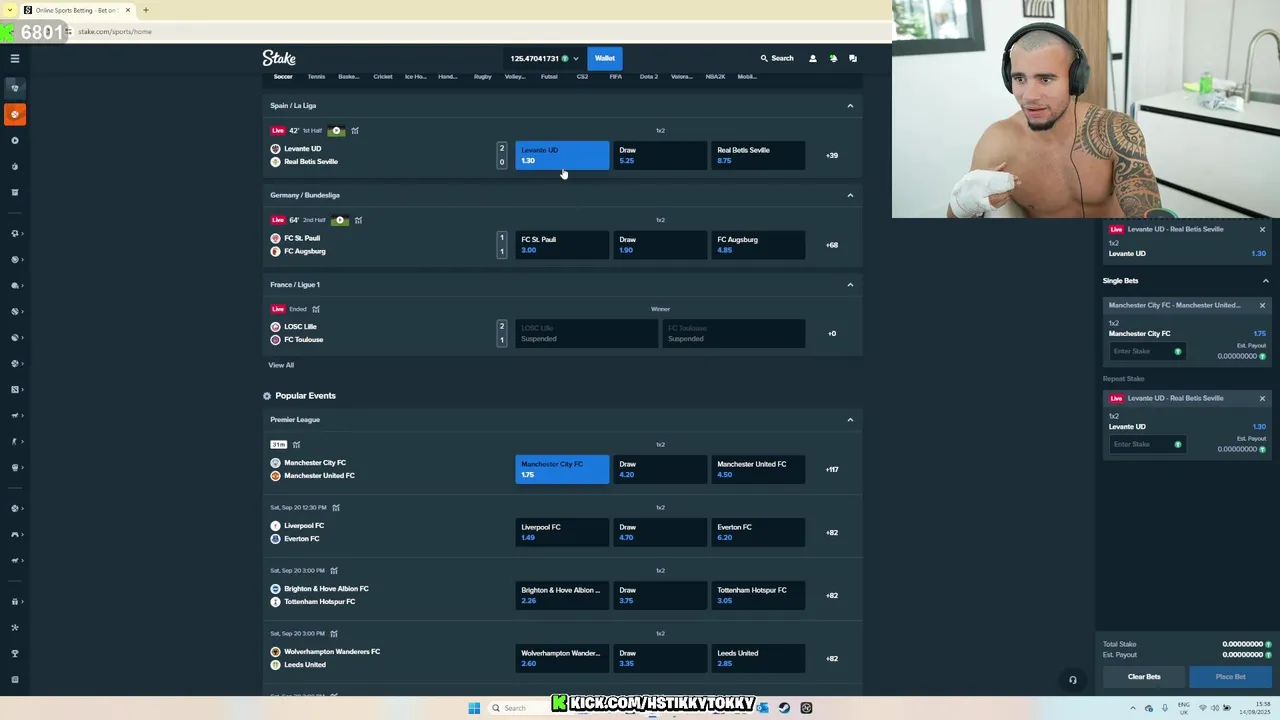Image resolution: width=1280 pixels, height=720 pixels.
Task: Select Manchester United FC 4.50 odds
Action: pyautogui.click(x=758, y=469)
